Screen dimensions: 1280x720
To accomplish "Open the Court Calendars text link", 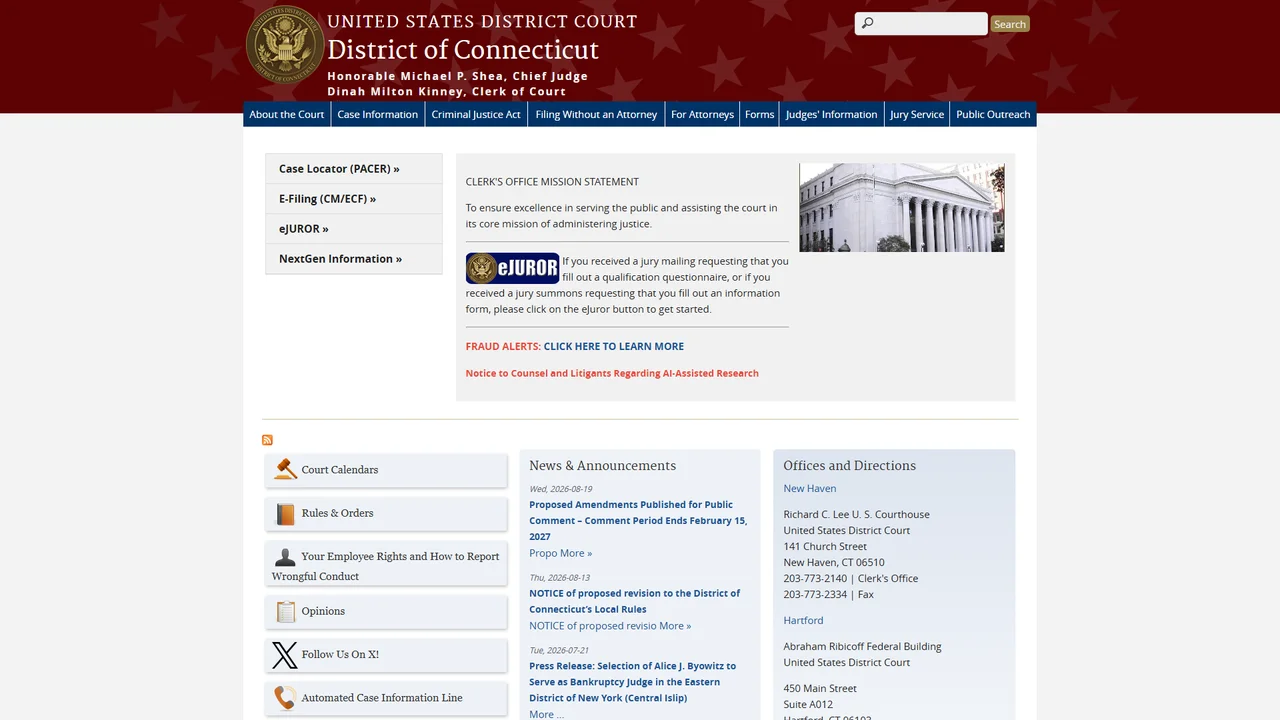I will (340, 470).
